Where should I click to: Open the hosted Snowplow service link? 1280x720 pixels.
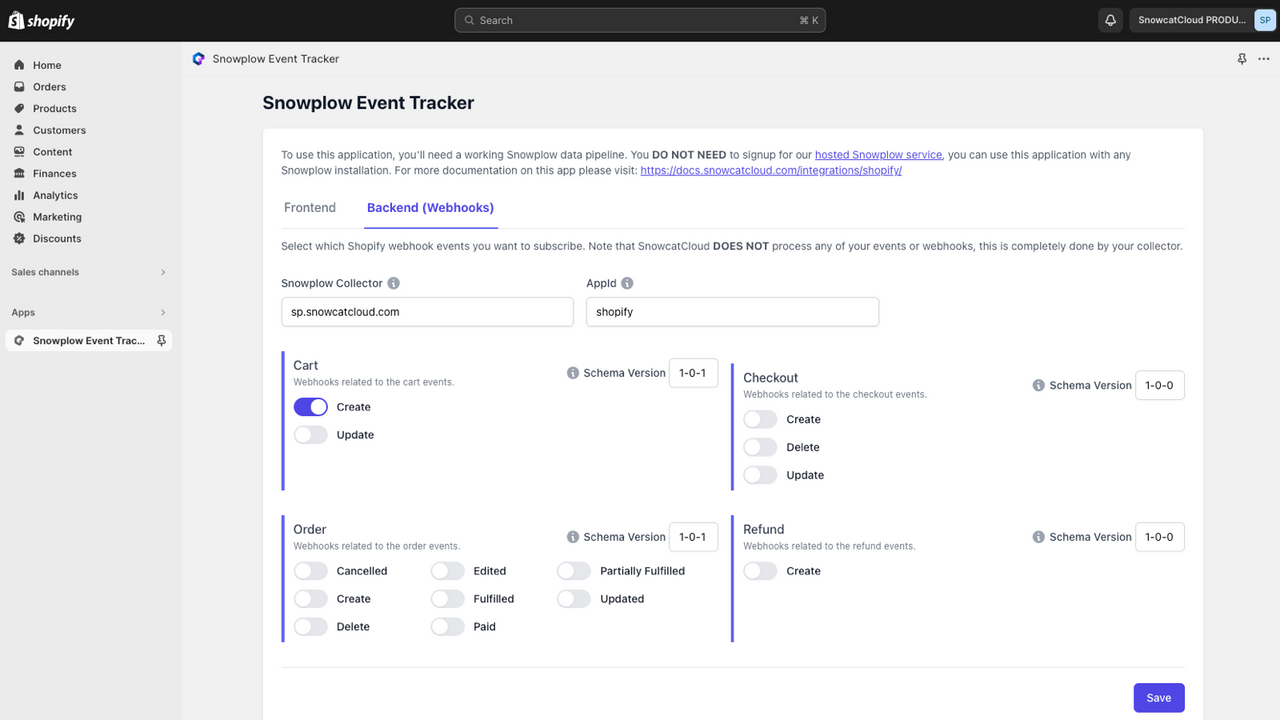point(878,155)
